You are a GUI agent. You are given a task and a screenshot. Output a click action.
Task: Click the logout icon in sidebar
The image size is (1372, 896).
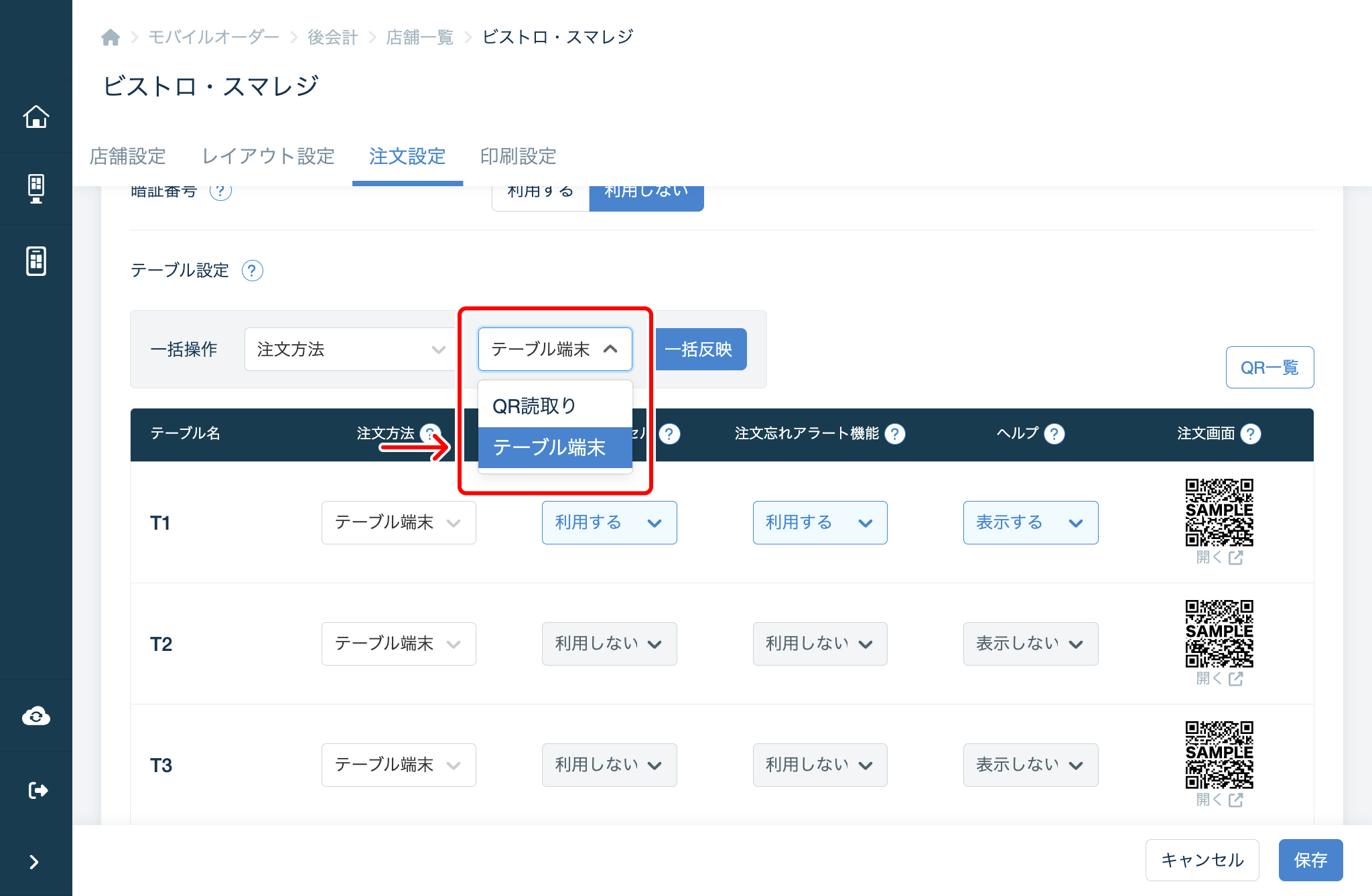tap(38, 790)
